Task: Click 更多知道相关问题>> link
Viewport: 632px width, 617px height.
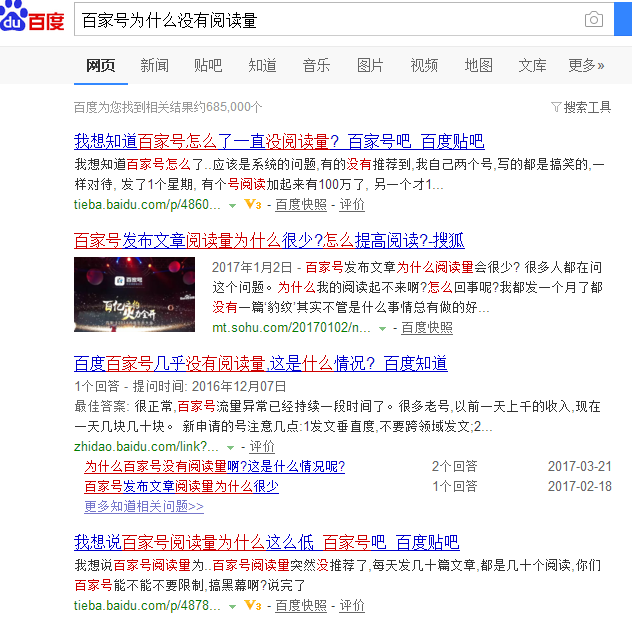Action: pyautogui.click(x=144, y=506)
